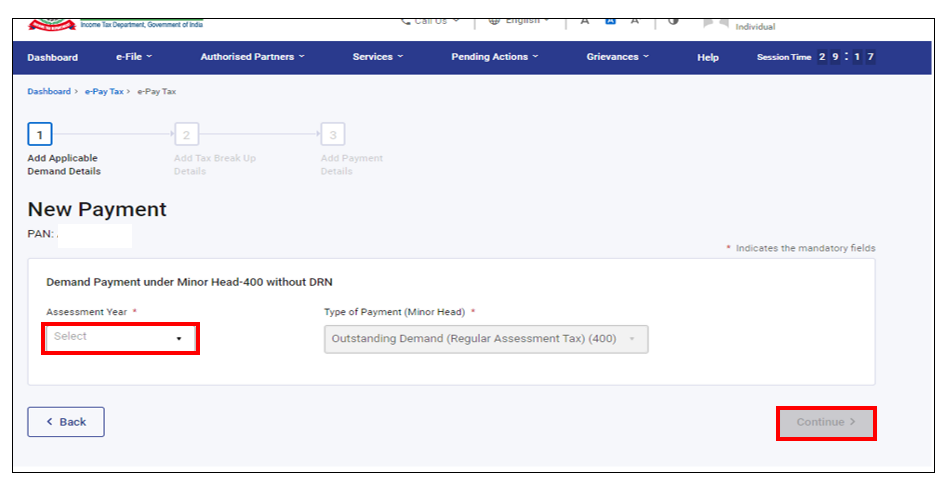Expand the Grievances menu
The width and height of the screenshot is (944, 485).
617,57
